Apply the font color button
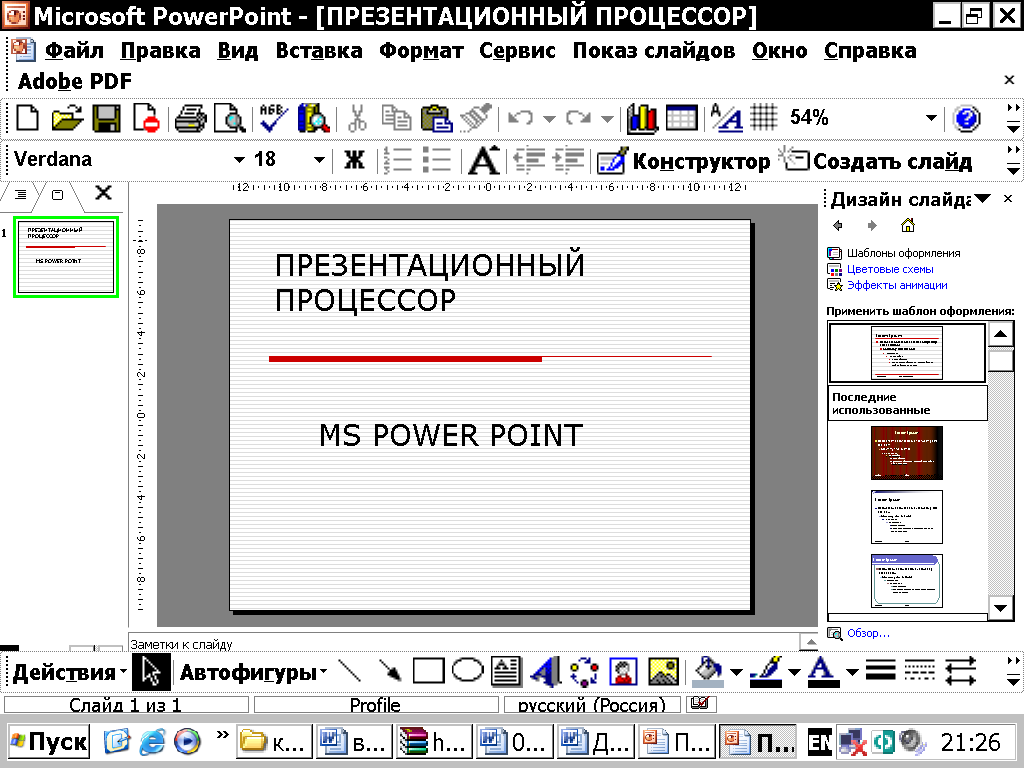This screenshot has height=768, width=1024. pos(824,671)
